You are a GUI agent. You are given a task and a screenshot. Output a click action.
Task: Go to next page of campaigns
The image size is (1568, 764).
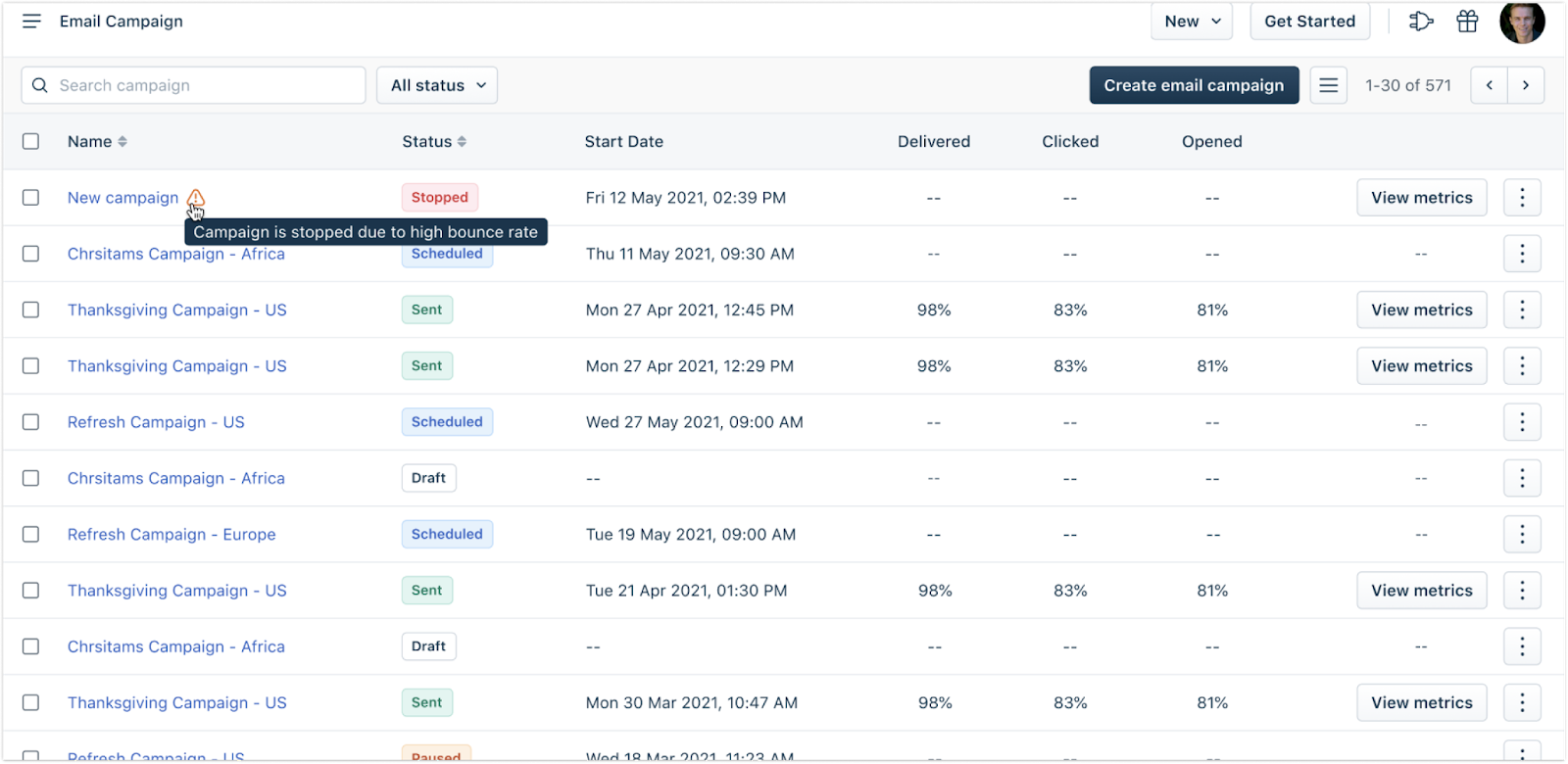(1526, 85)
